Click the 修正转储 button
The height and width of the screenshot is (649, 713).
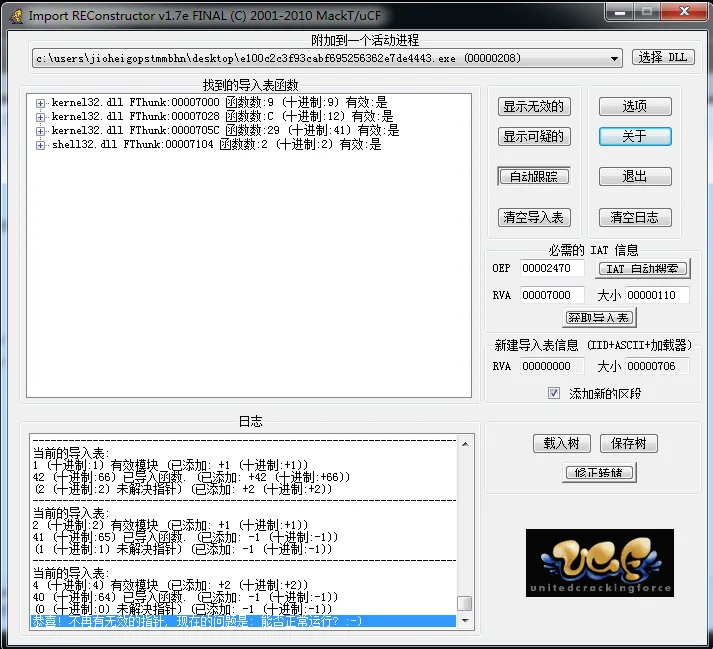point(600,473)
